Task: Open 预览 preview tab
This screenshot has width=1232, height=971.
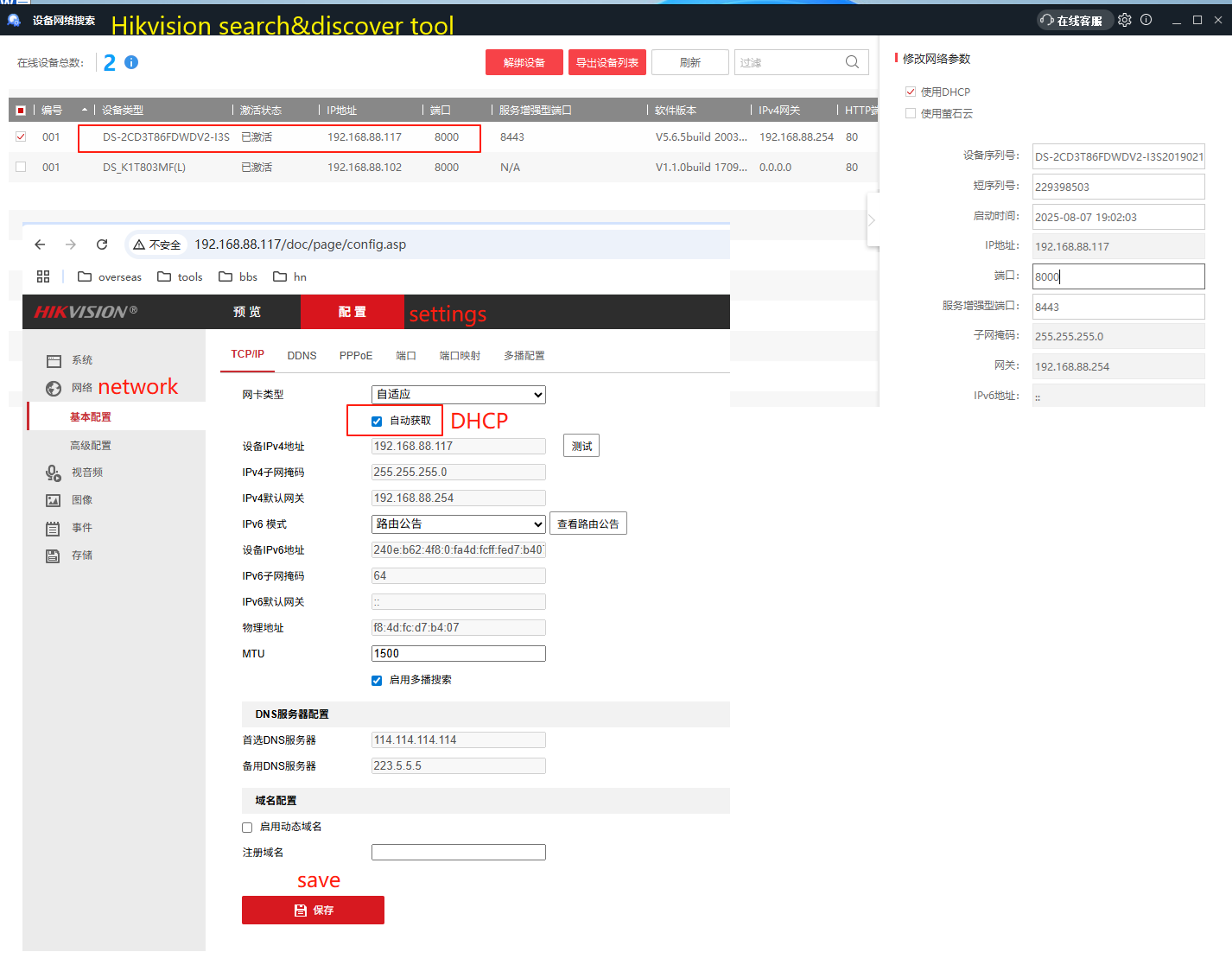Action: 247,312
